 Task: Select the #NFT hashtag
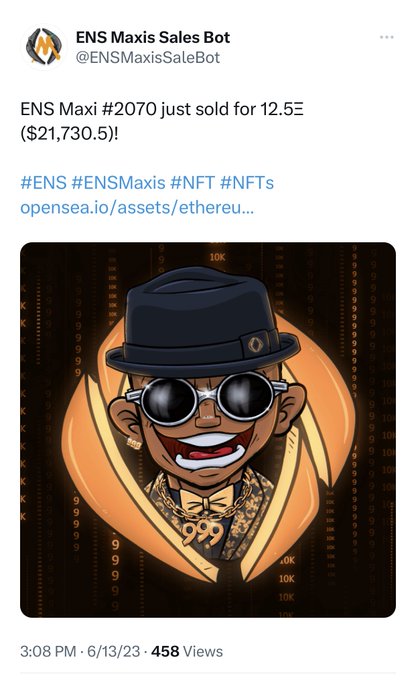pos(193,183)
